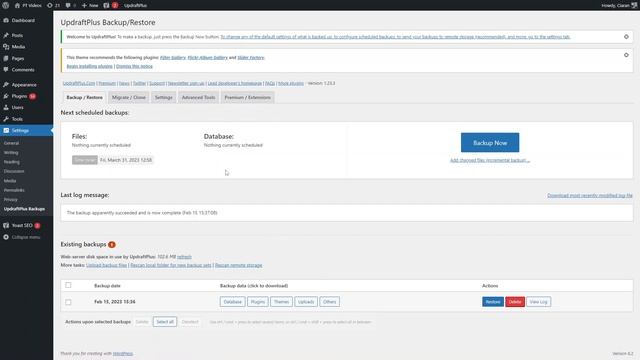
Task: Open Users in sidebar
Action: point(18,107)
